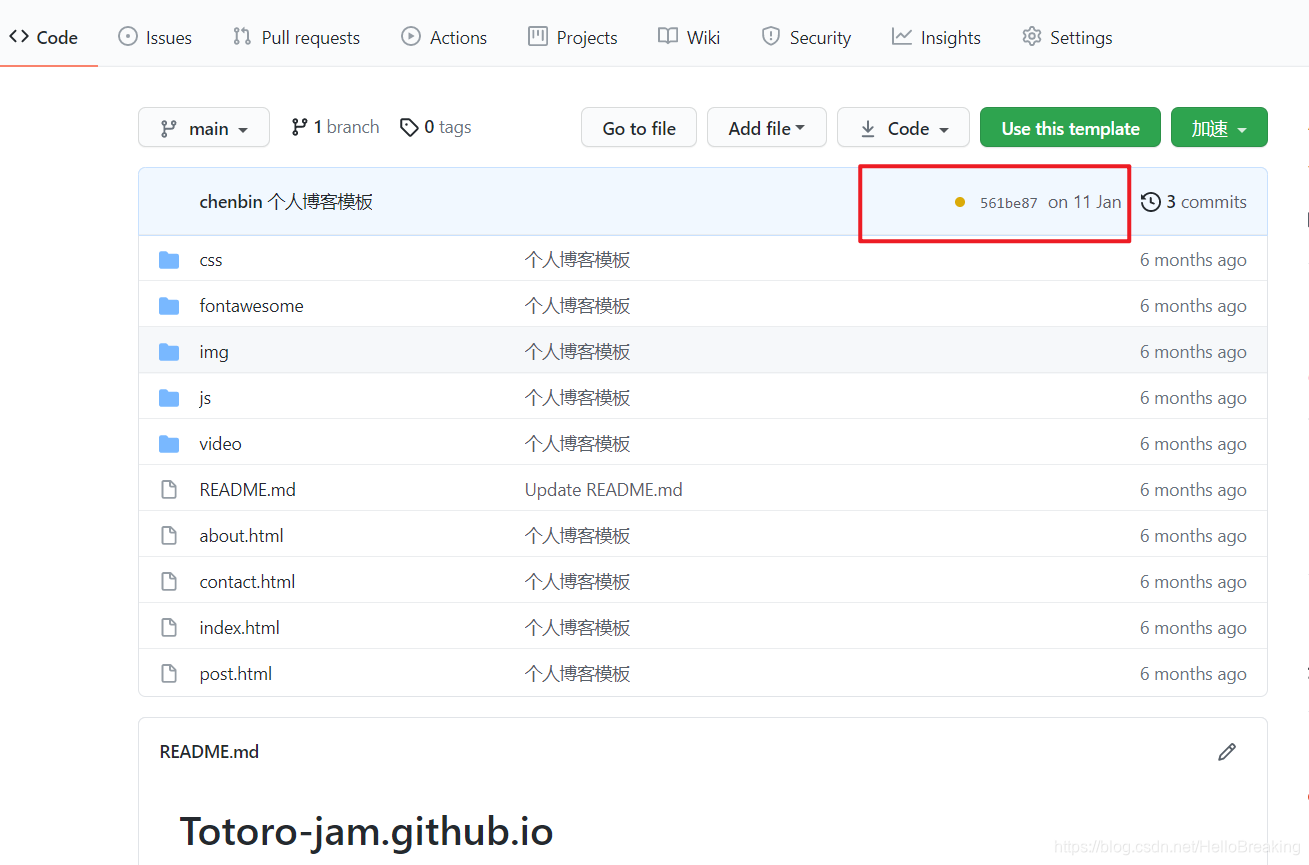The height and width of the screenshot is (865, 1309).
Task: Switch to Pull requests tab
Action: [296, 37]
